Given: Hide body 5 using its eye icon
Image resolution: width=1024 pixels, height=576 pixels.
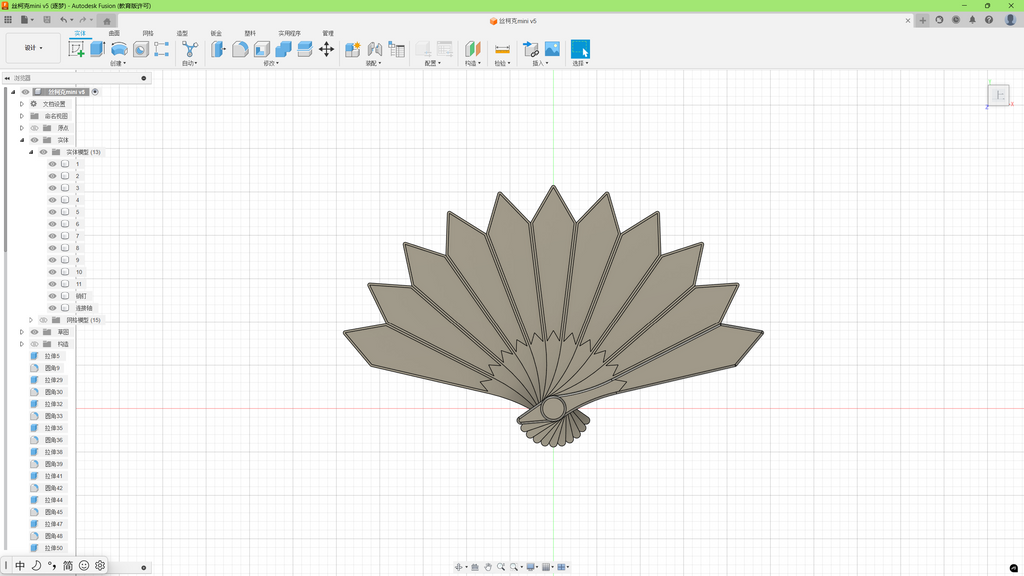Looking at the screenshot, I should (53, 212).
